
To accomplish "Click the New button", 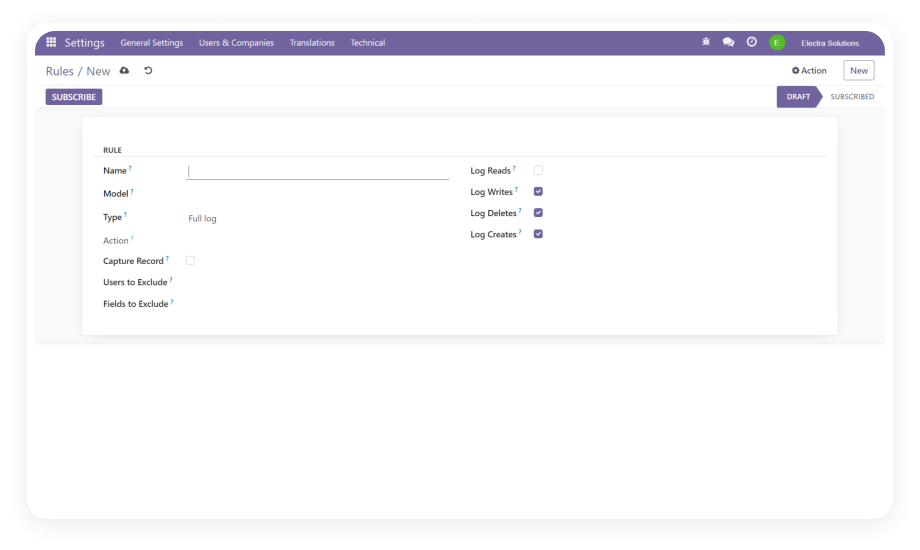I will pos(858,70).
